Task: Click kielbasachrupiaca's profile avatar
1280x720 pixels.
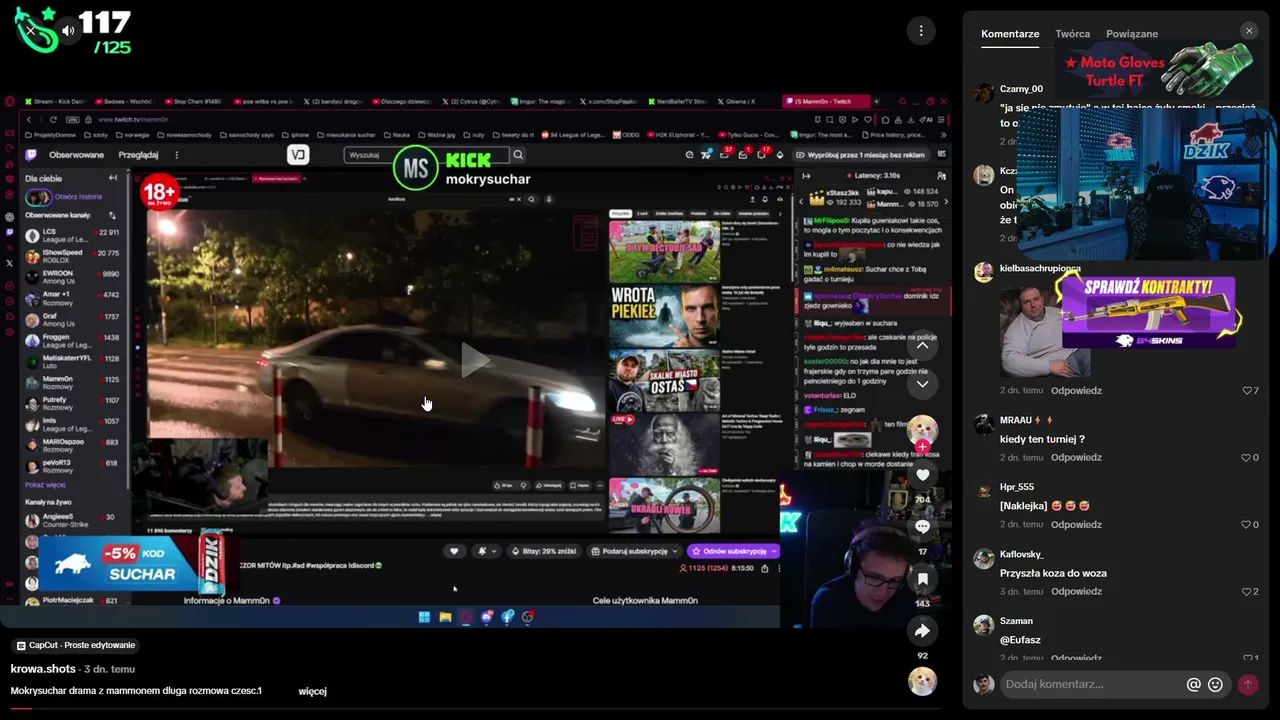Action: click(x=984, y=272)
